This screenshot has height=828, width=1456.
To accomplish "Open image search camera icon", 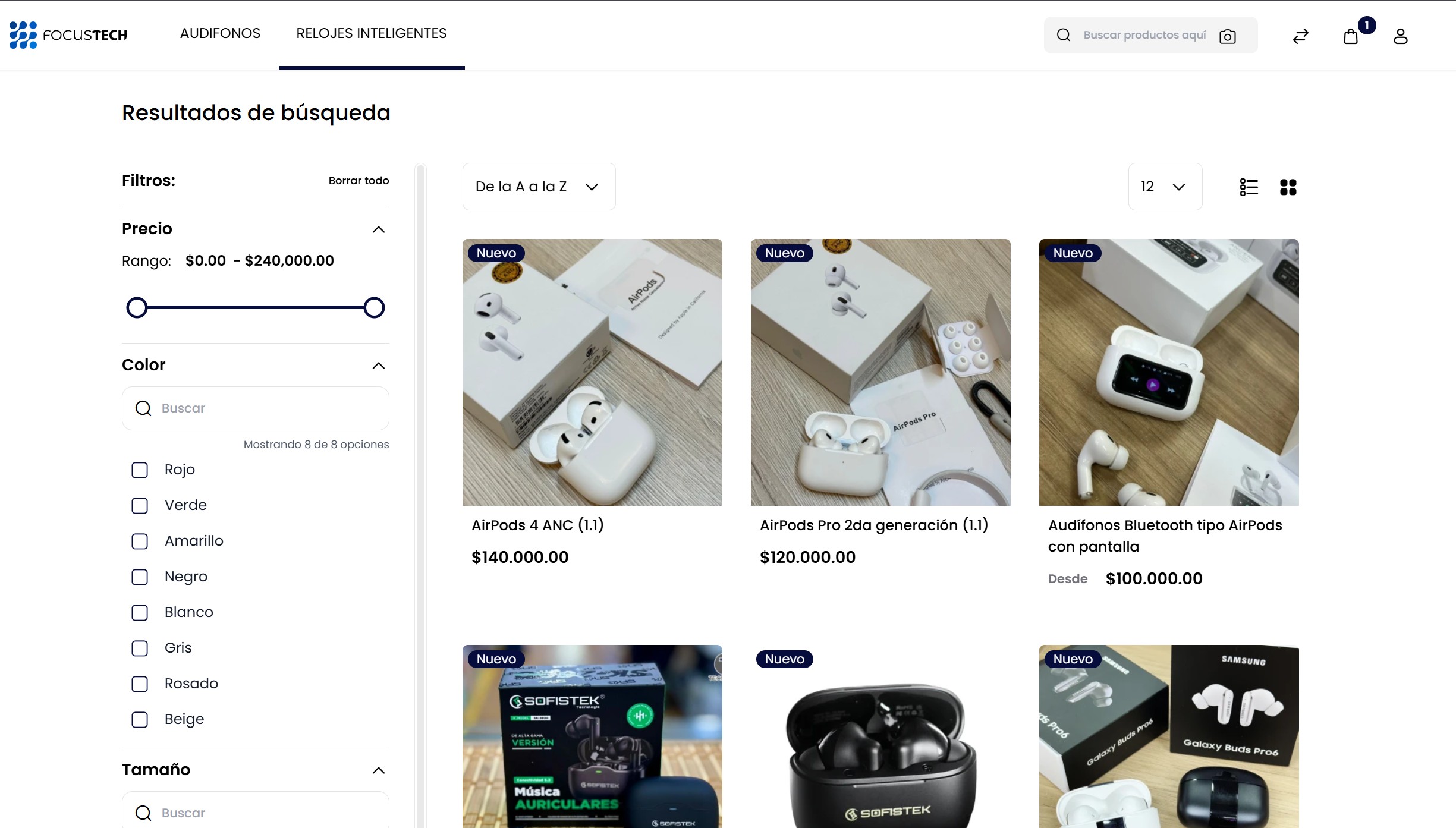I will tap(1227, 36).
